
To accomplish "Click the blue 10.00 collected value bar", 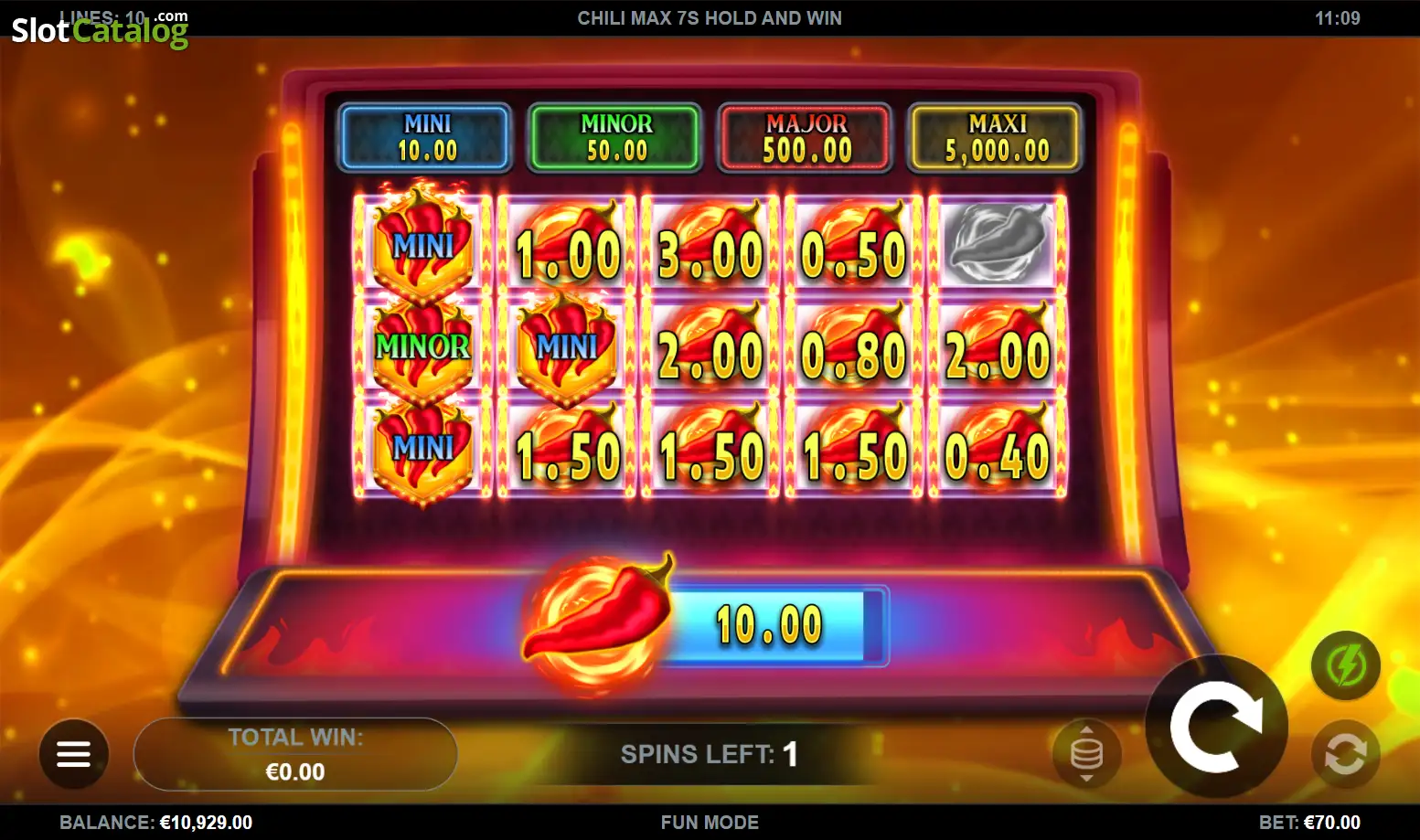I will (773, 626).
